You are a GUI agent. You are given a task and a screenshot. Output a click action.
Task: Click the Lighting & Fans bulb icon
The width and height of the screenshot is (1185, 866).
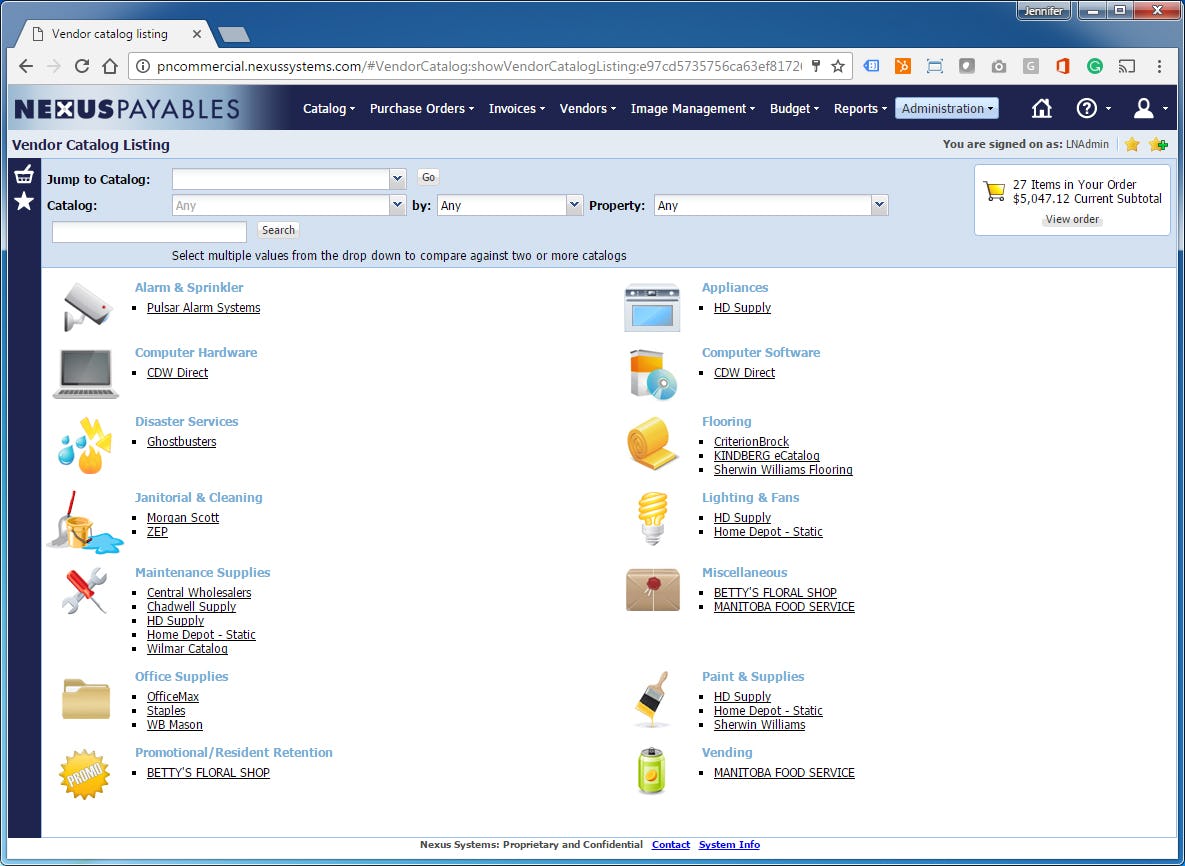tap(652, 518)
